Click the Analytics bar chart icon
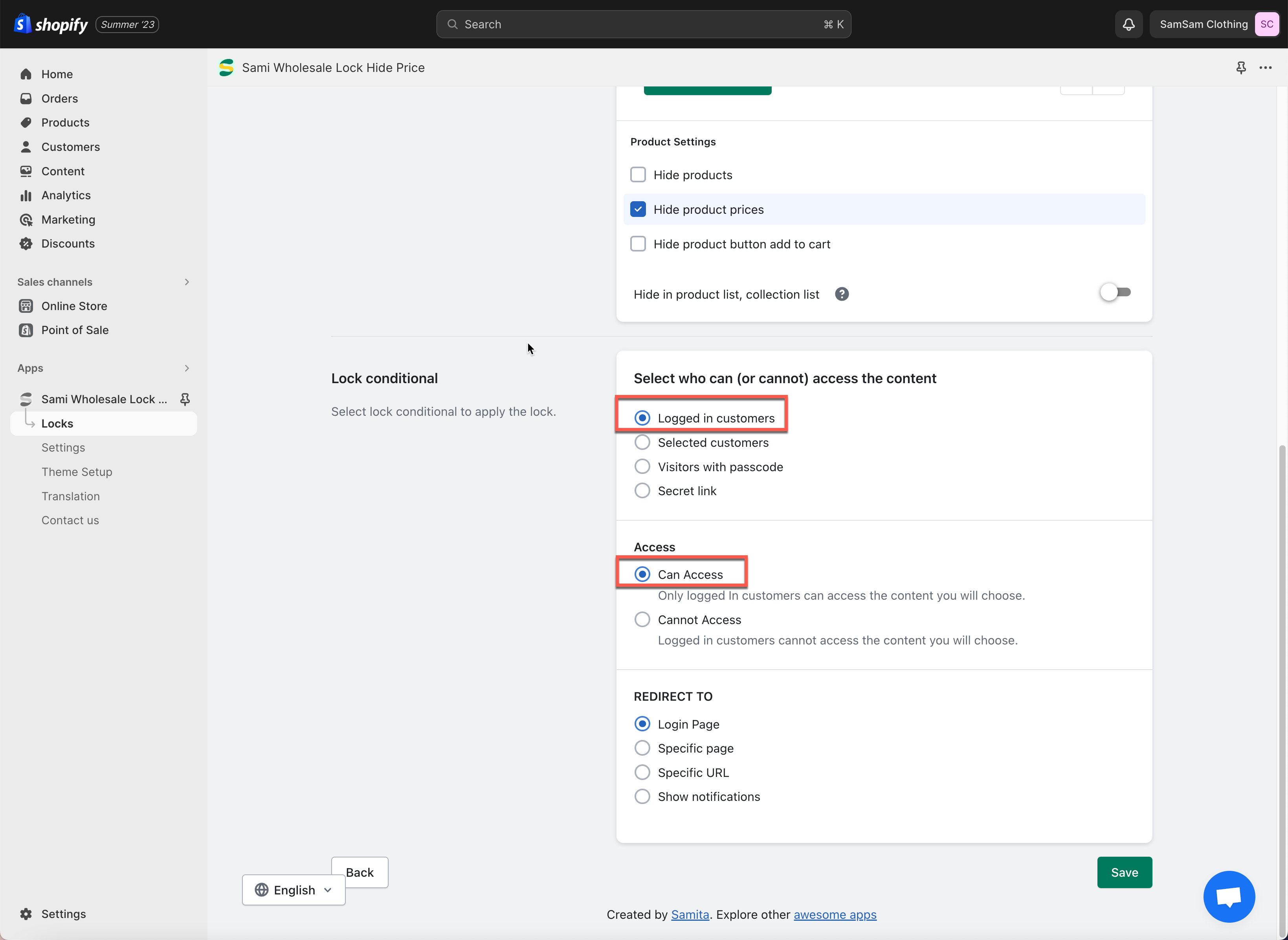Image resolution: width=1288 pixels, height=940 pixels. point(26,195)
